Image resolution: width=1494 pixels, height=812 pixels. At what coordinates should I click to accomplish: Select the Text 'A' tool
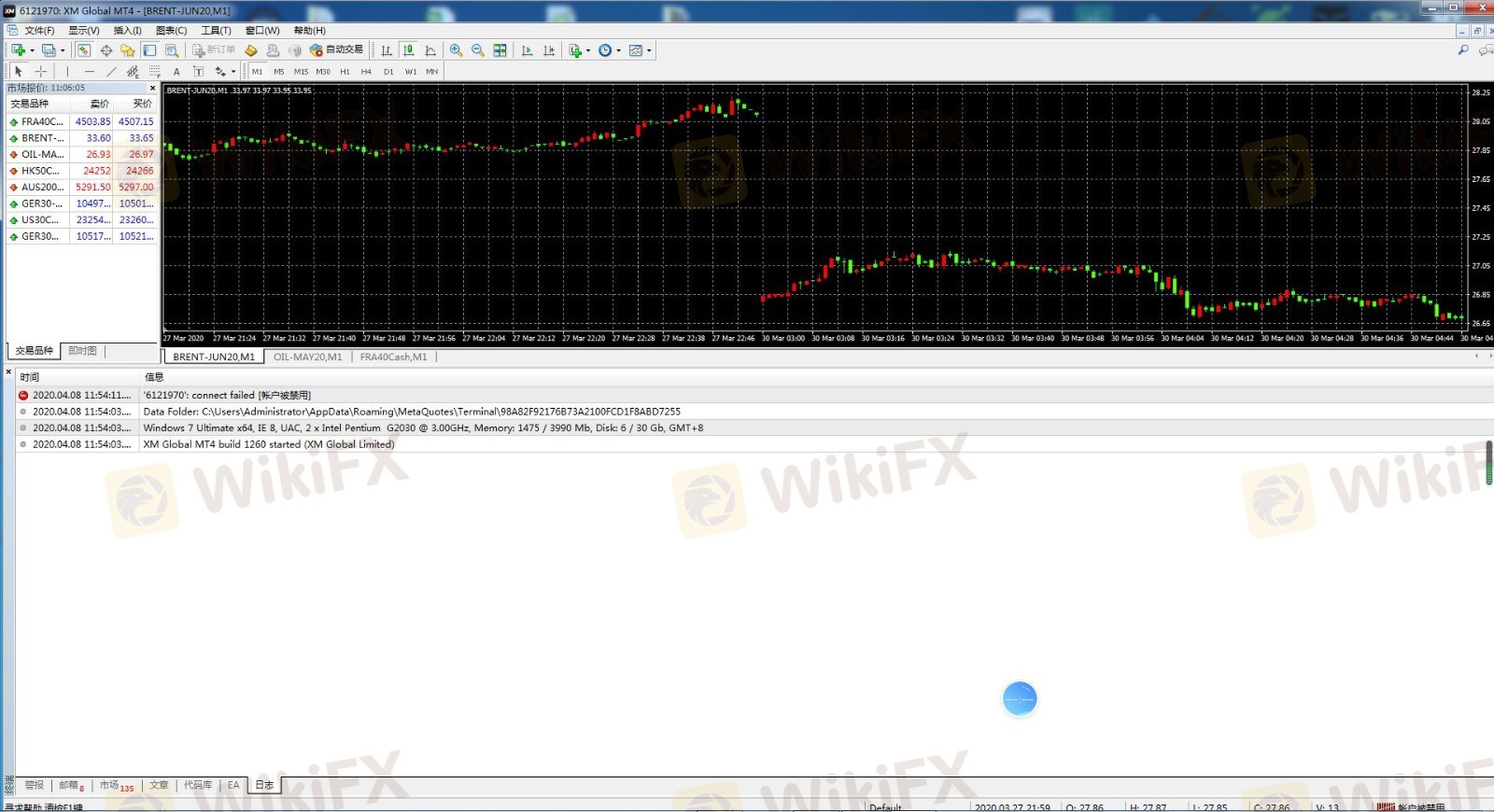[x=176, y=71]
